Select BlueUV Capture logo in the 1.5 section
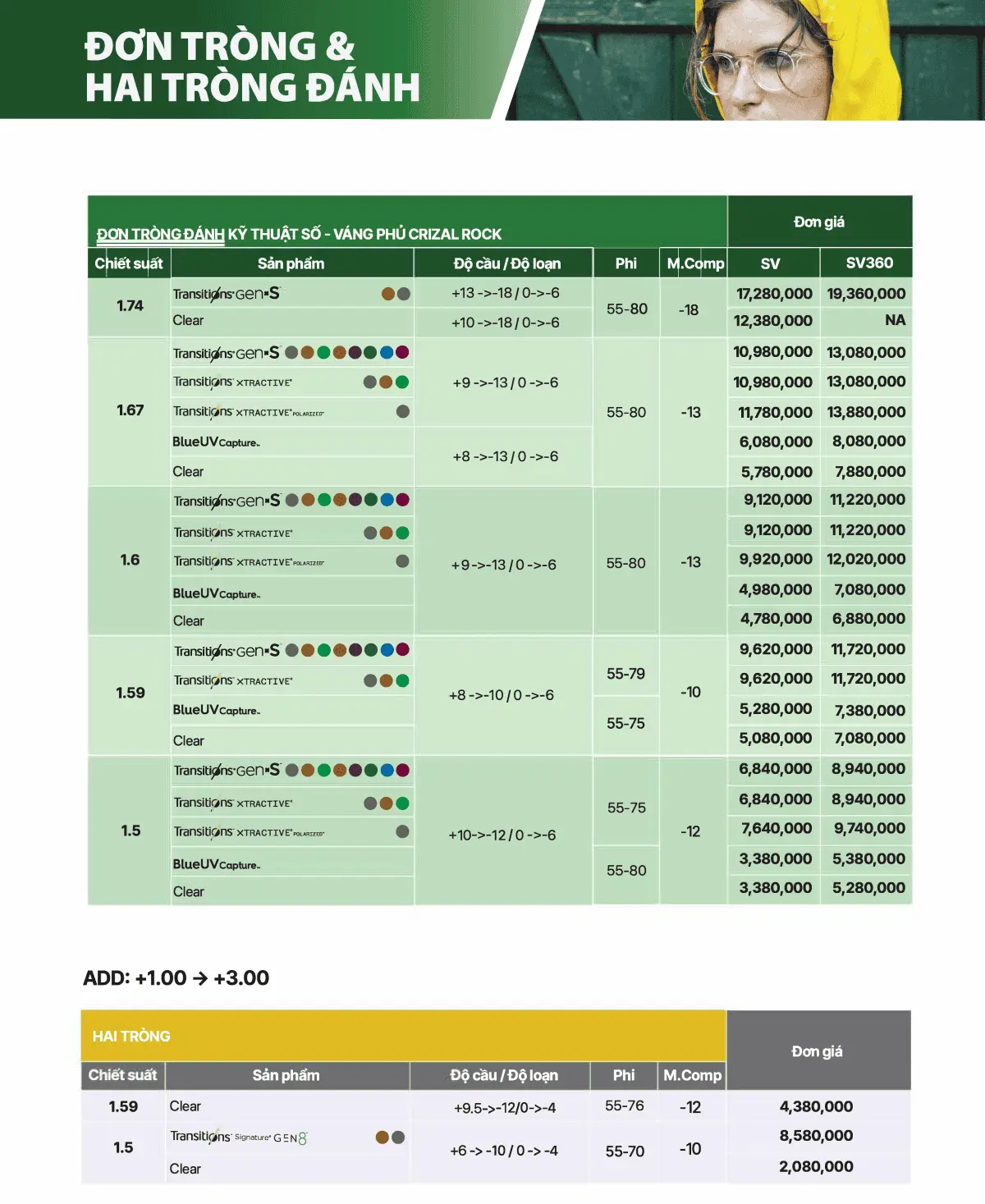 point(216,865)
